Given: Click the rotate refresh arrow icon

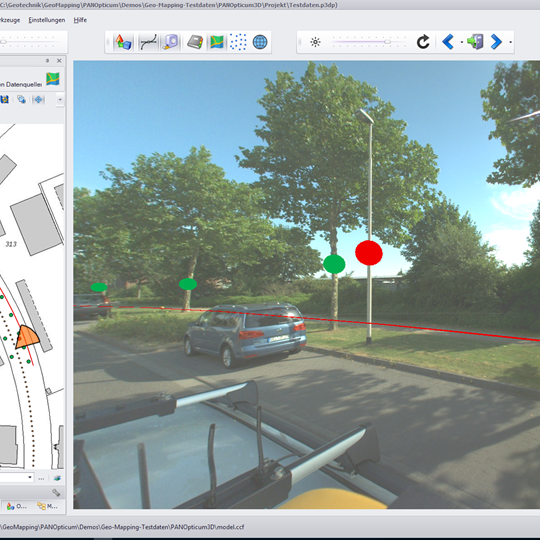Looking at the screenshot, I should click(x=423, y=42).
